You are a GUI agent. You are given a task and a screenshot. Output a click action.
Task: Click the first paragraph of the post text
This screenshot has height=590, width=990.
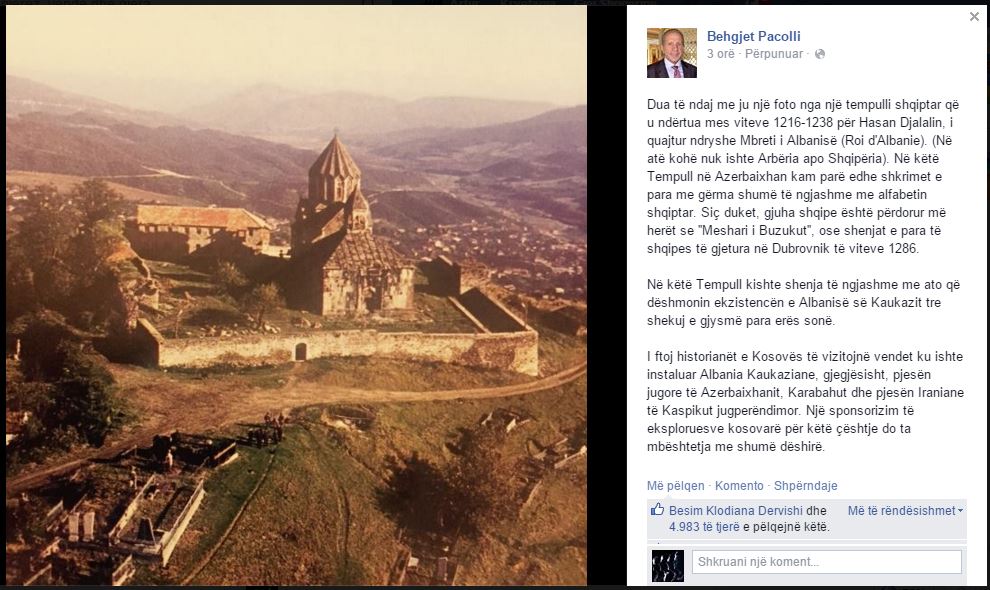[x=802, y=176]
